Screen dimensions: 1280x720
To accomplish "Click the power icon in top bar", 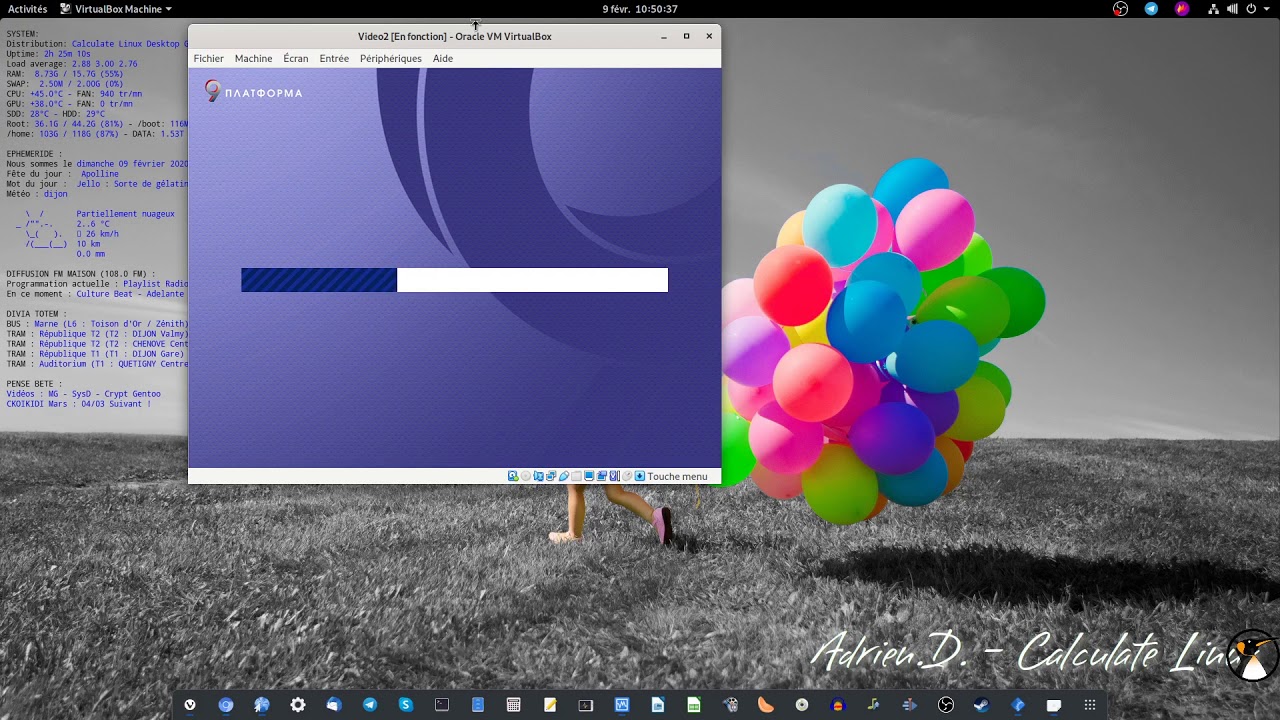I will coord(1250,9).
